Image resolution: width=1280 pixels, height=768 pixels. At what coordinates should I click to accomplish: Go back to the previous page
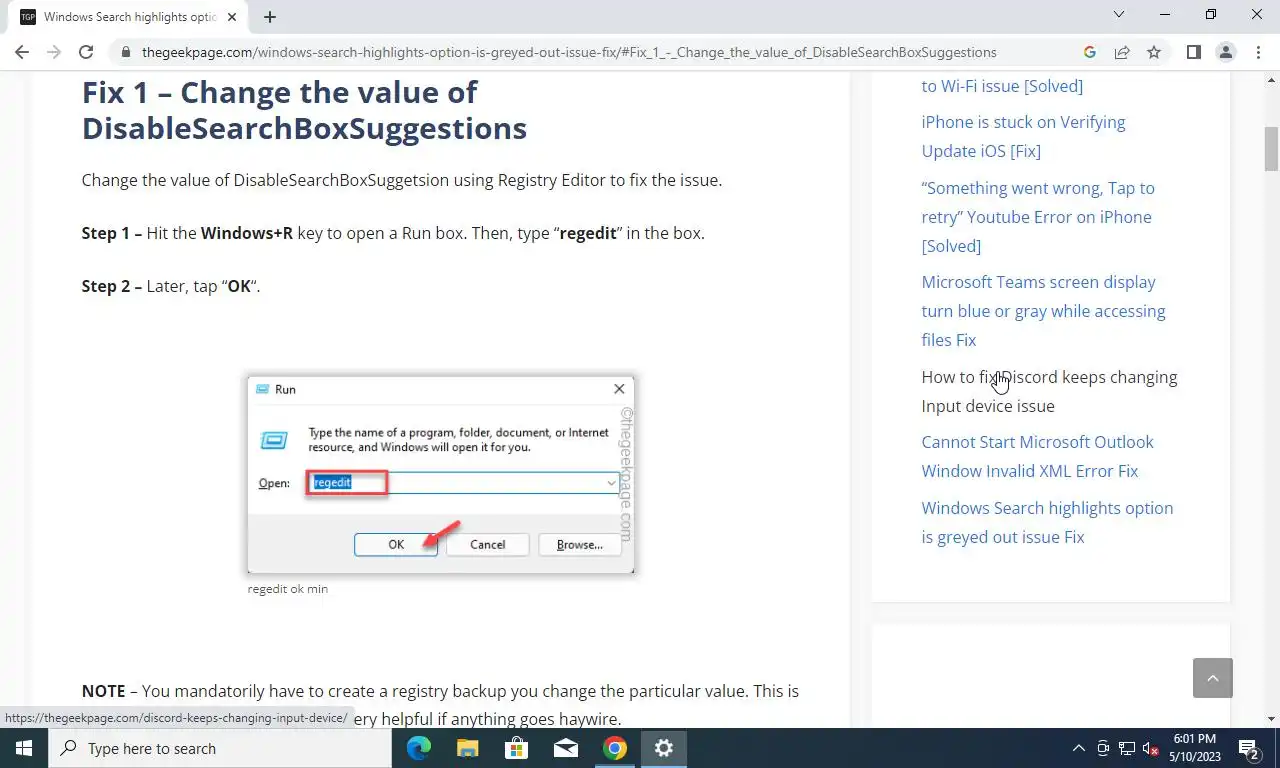(22, 52)
